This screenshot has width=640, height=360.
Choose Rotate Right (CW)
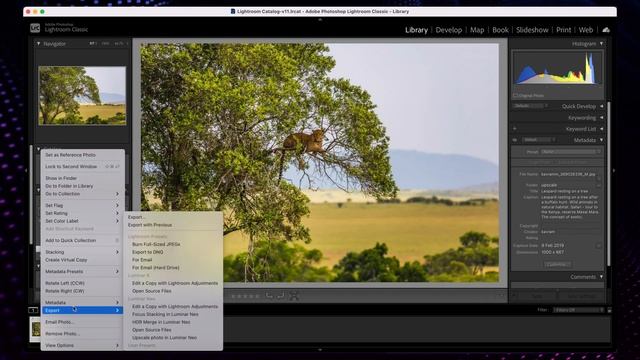click(x=82, y=291)
